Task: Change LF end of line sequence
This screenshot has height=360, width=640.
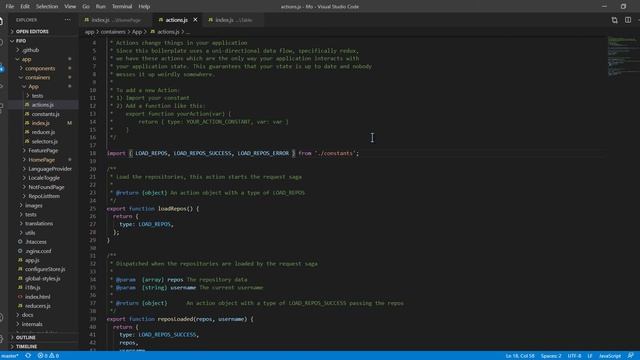Action: [x=590, y=356]
